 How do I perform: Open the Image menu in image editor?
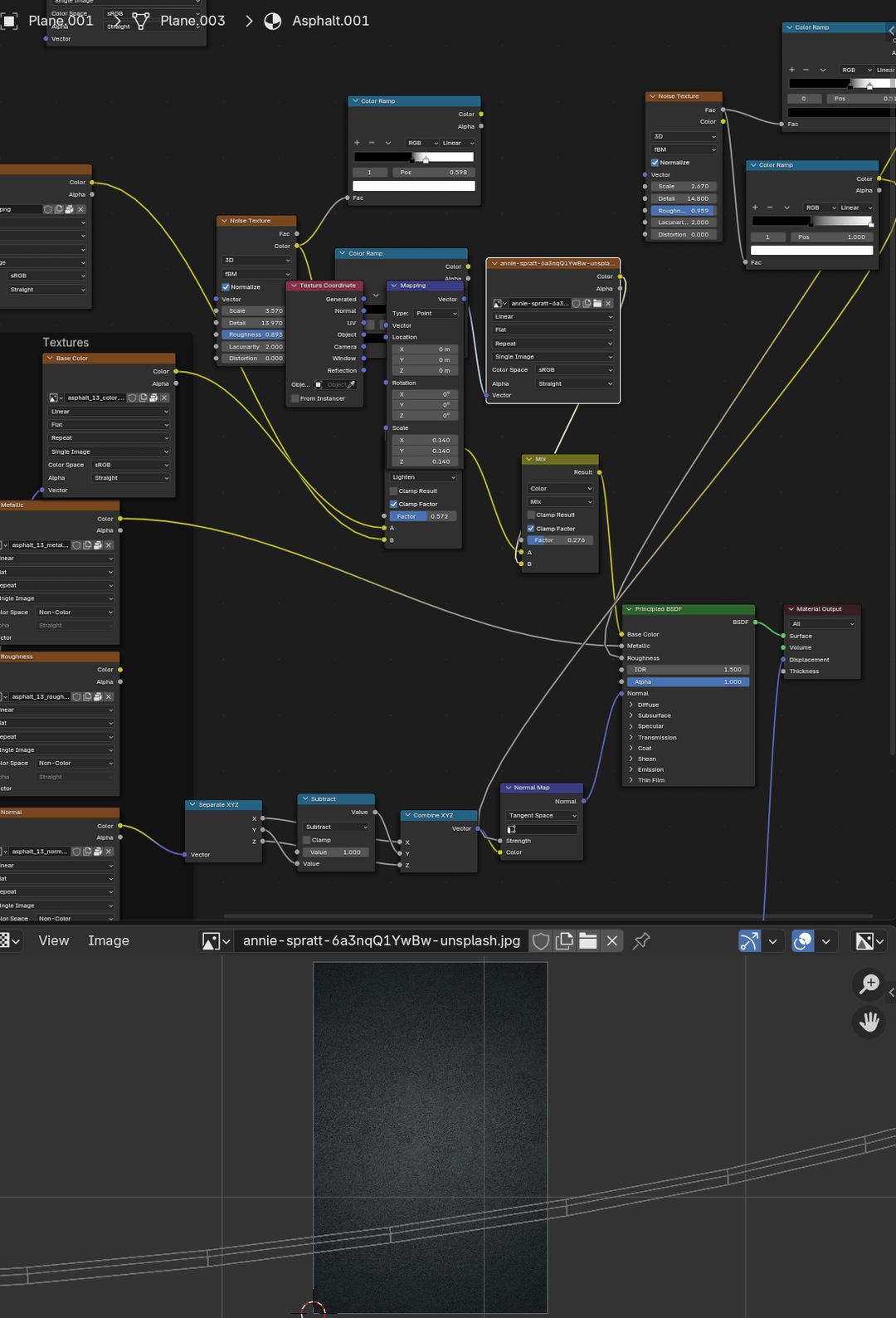pos(109,940)
